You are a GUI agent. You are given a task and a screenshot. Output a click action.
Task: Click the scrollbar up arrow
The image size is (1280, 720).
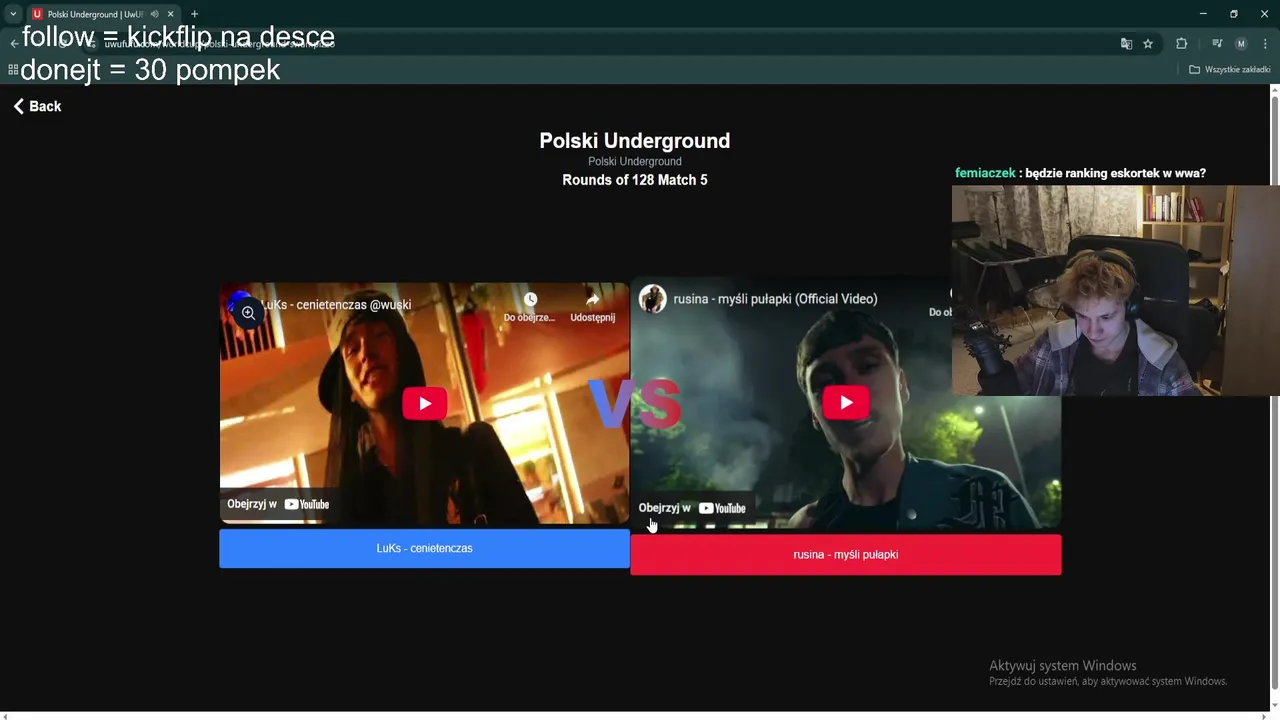[1274, 89]
